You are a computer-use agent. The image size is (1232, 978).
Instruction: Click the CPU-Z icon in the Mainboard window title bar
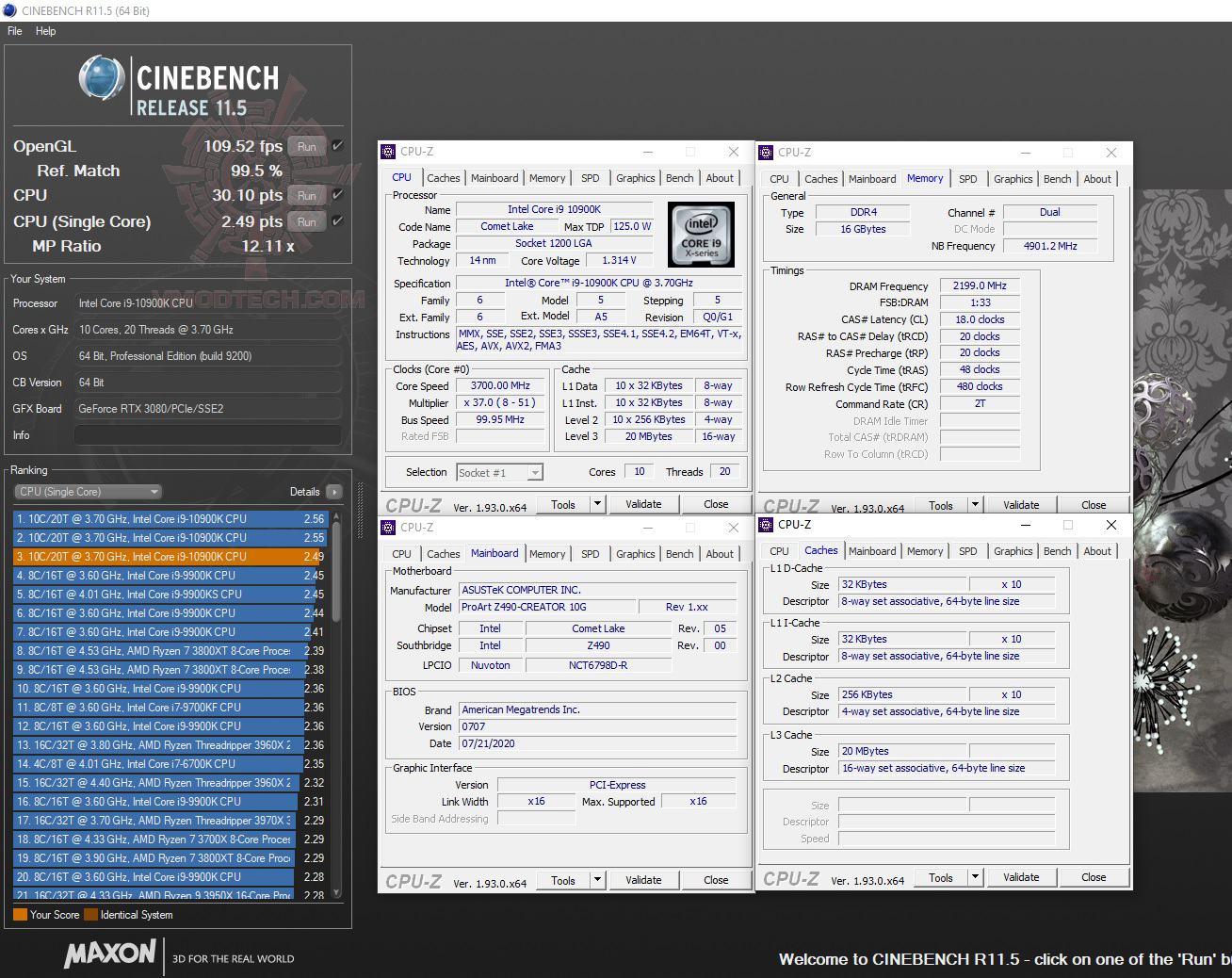click(389, 528)
